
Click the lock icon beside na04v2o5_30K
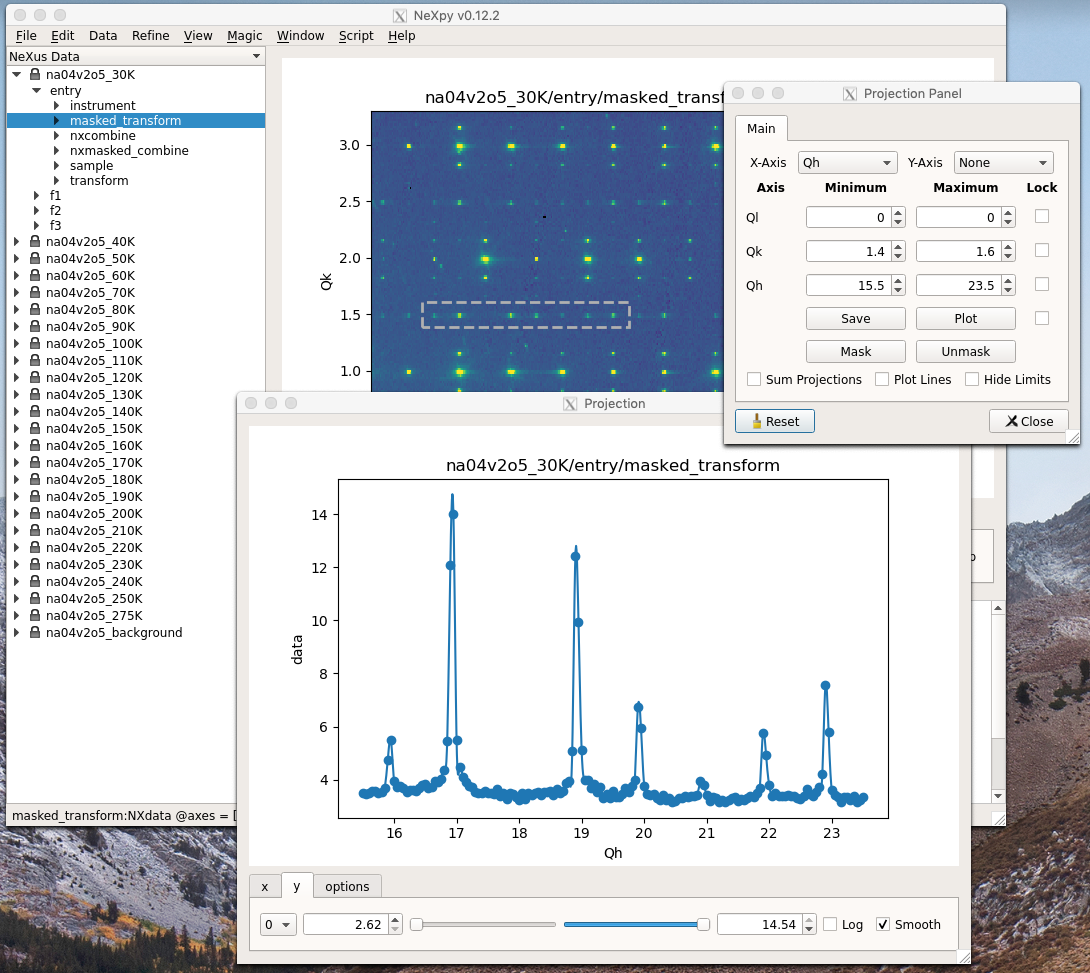pos(35,75)
